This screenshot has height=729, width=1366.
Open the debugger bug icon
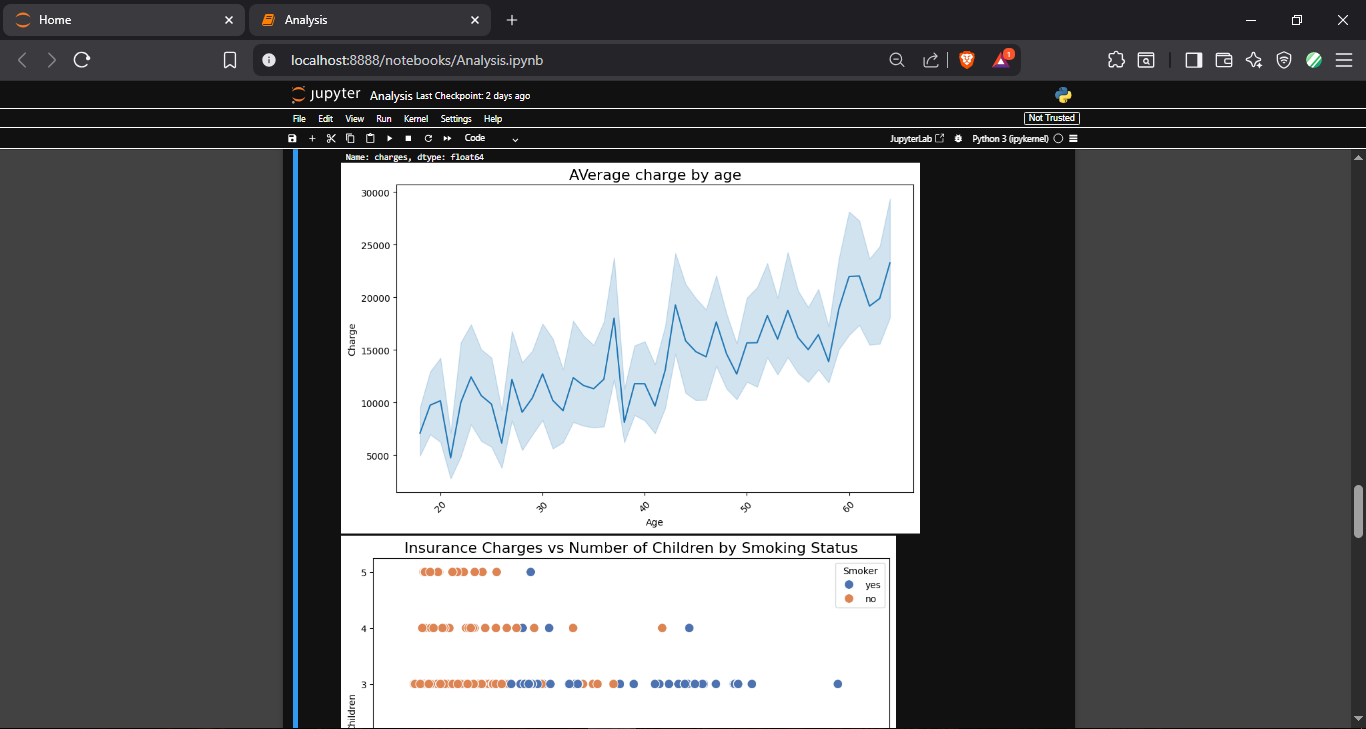coord(958,138)
